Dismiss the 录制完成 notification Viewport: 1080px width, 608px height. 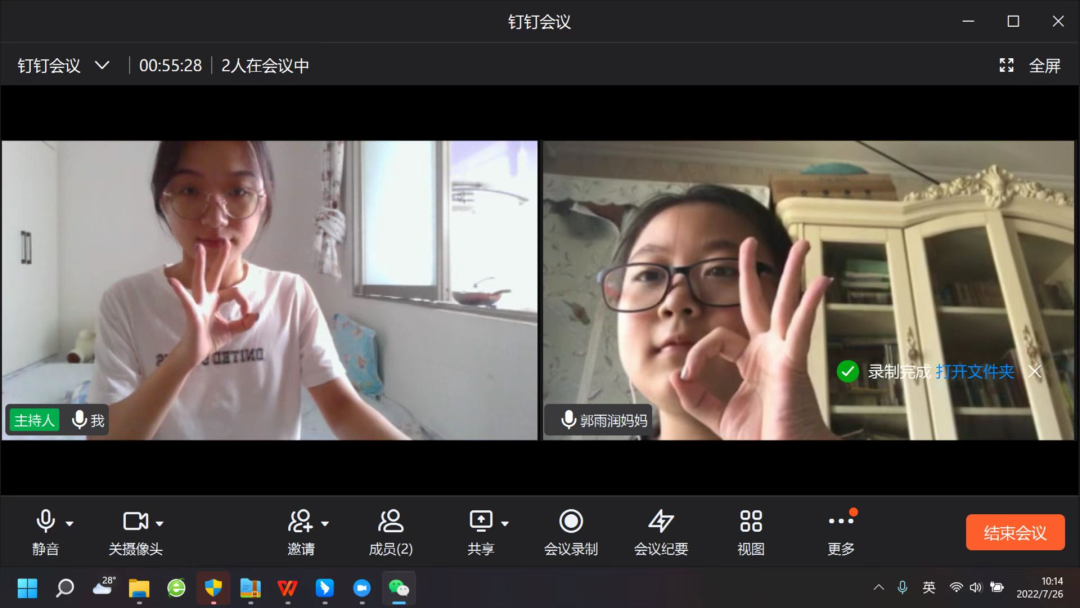pyautogui.click(x=1035, y=372)
